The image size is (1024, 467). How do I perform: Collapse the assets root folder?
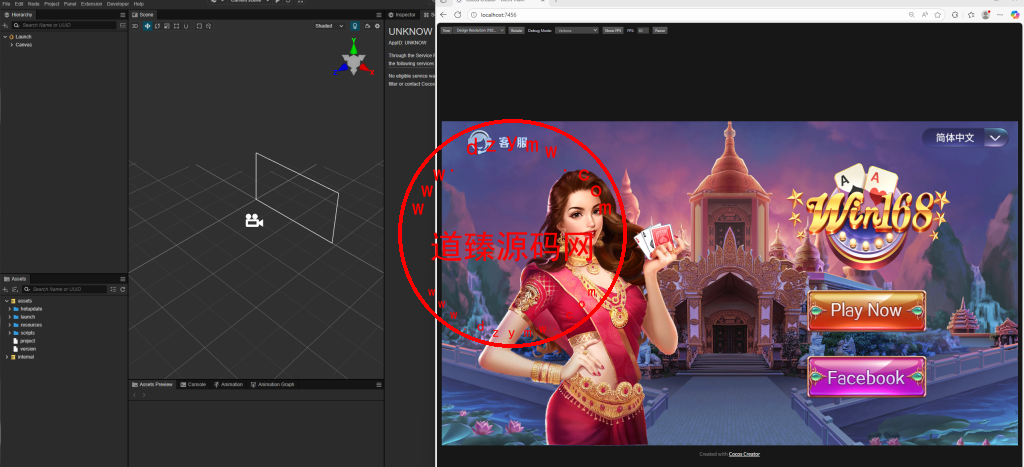(5, 300)
